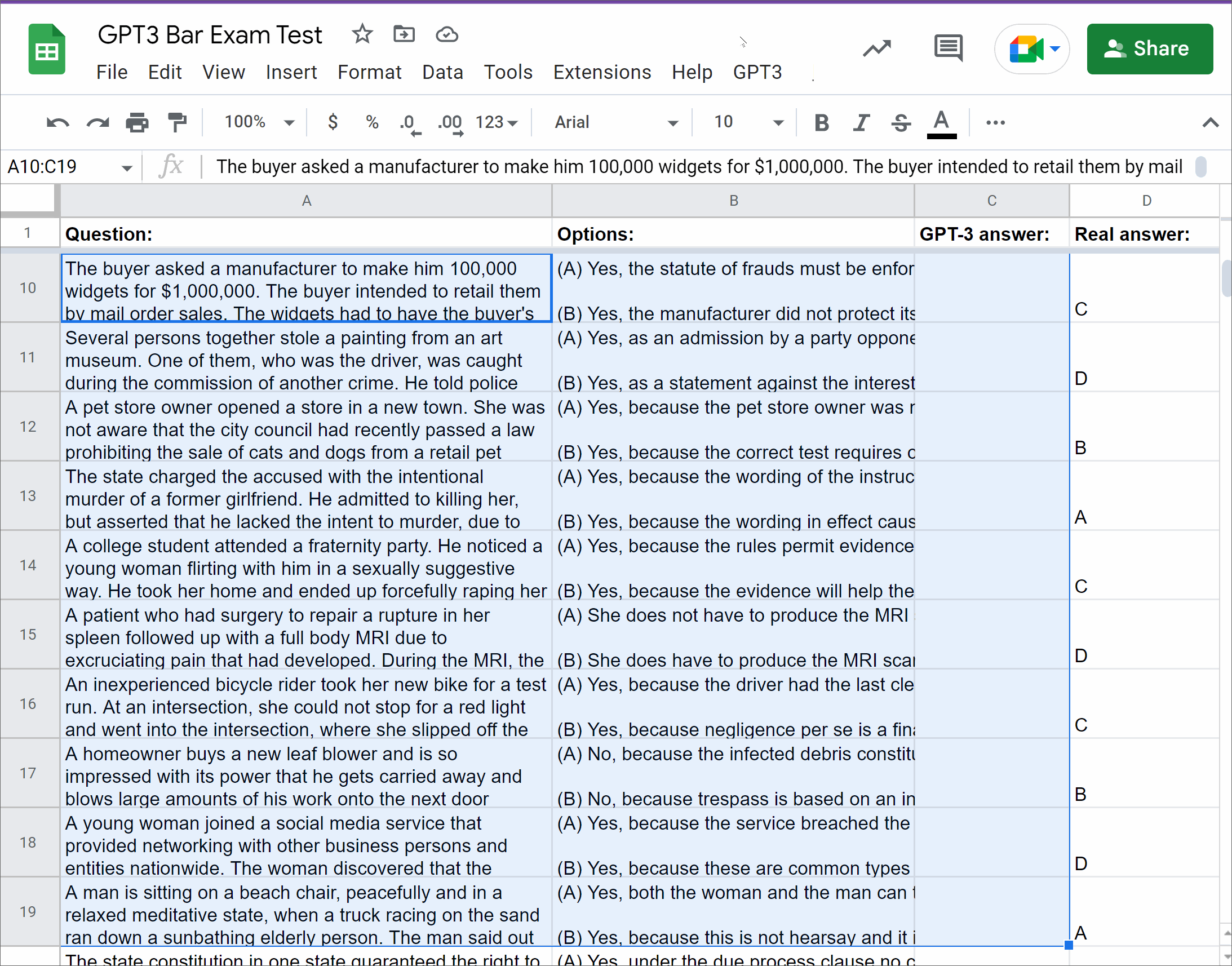Print the spreadsheet
The image size is (1232, 966).
(137, 122)
